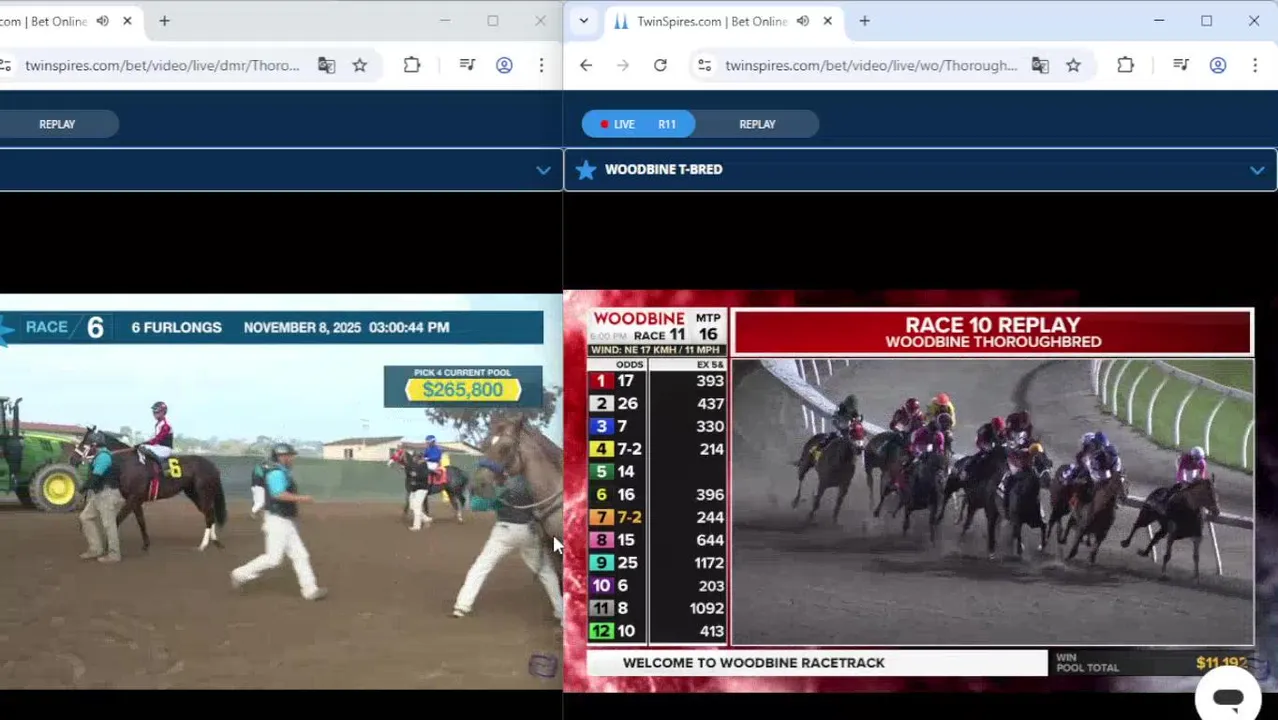Click the Bet Online tab title in left window

coord(43,21)
